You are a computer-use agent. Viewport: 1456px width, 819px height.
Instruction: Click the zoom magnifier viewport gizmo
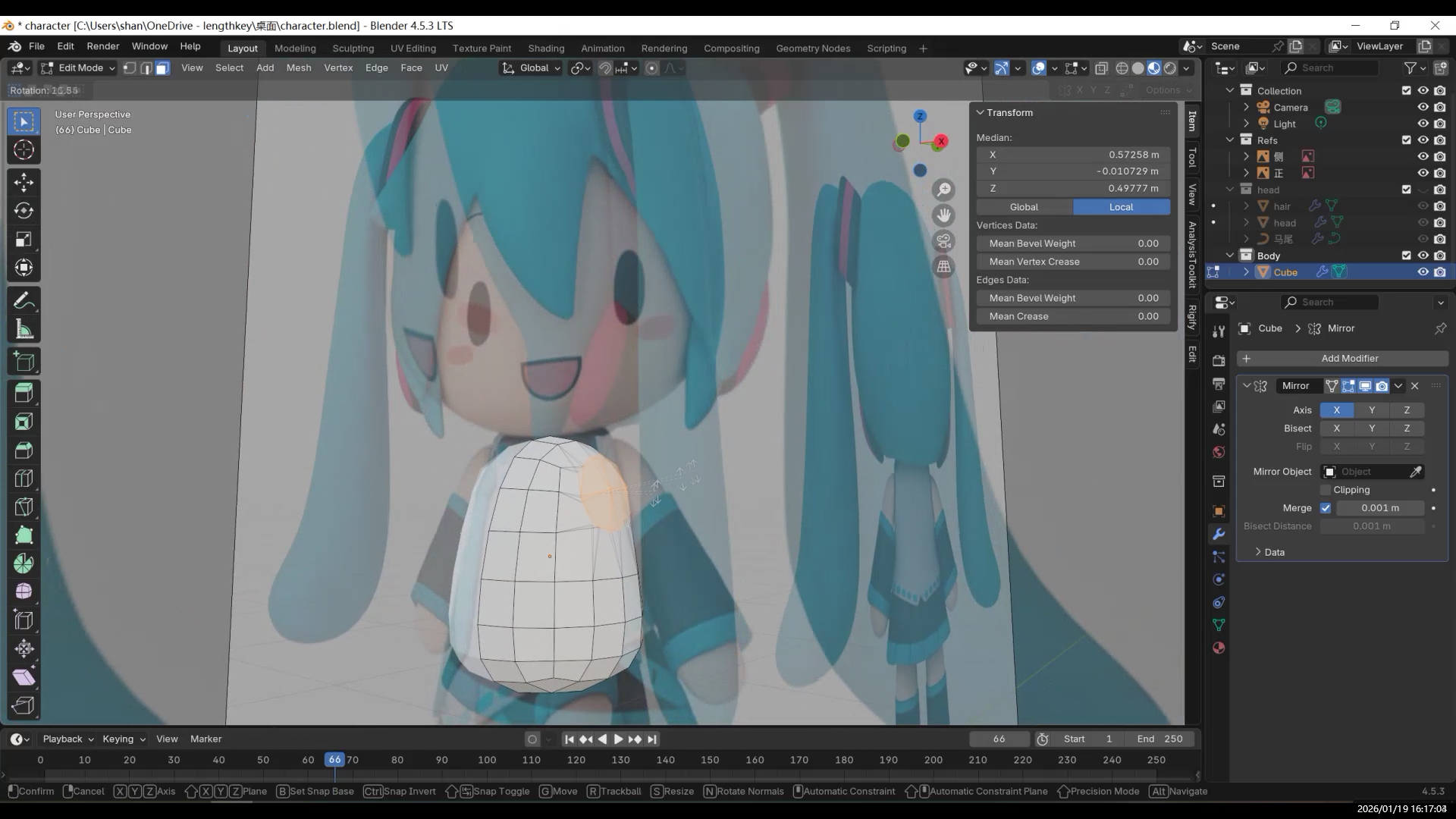[x=943, y=190]
